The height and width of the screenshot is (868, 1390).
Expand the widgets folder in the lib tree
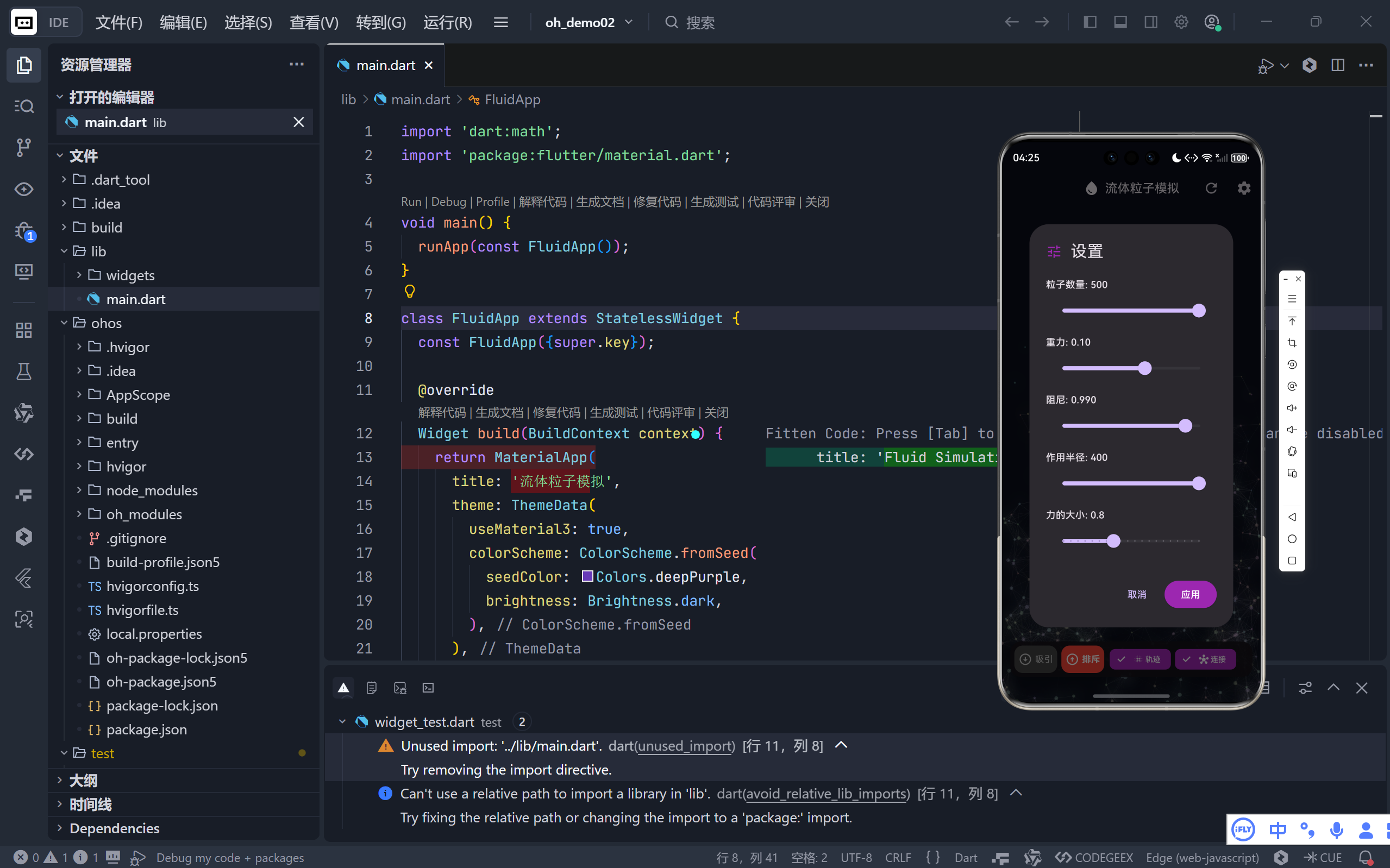click(130, 275)
